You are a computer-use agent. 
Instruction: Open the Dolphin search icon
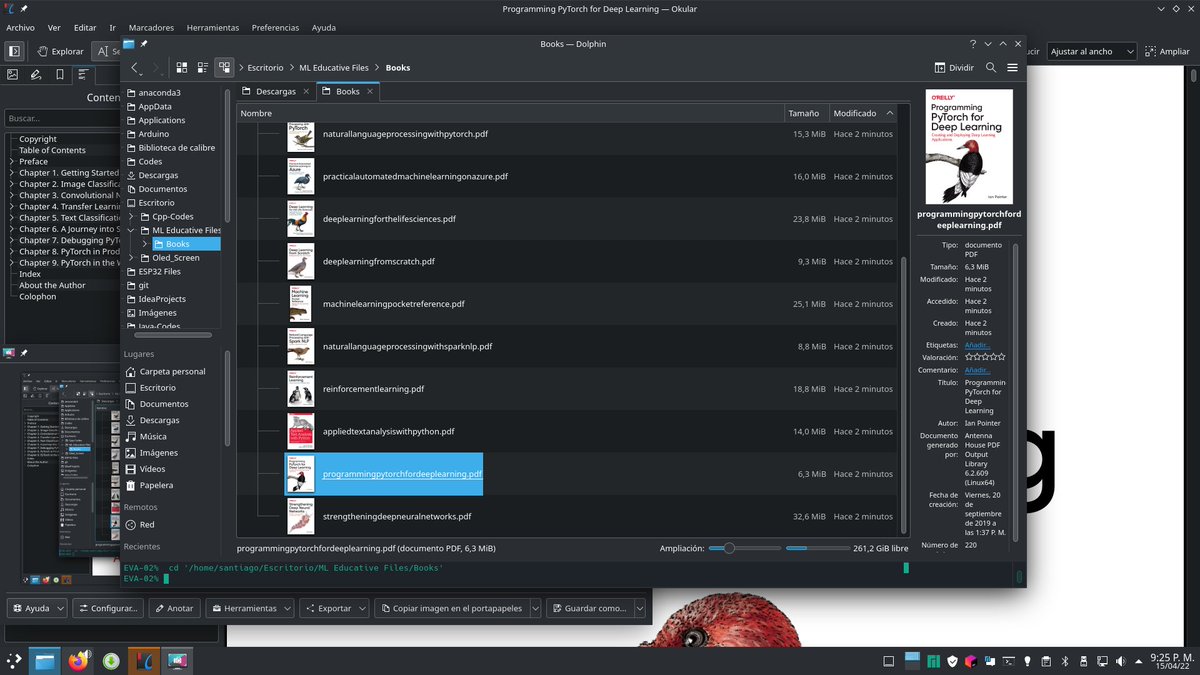991,68
